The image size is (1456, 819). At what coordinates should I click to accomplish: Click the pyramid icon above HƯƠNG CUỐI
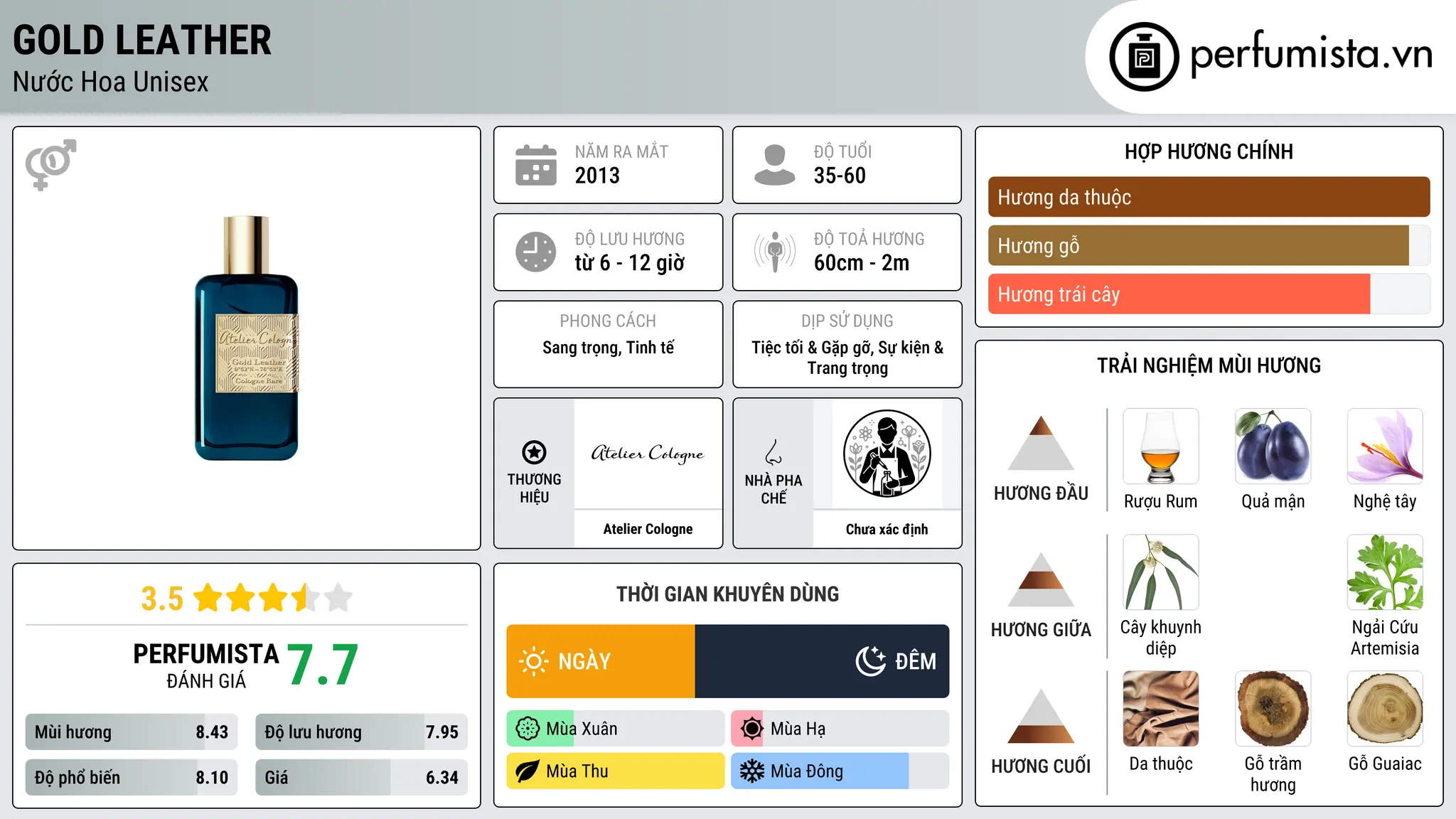click(1041, 716)
